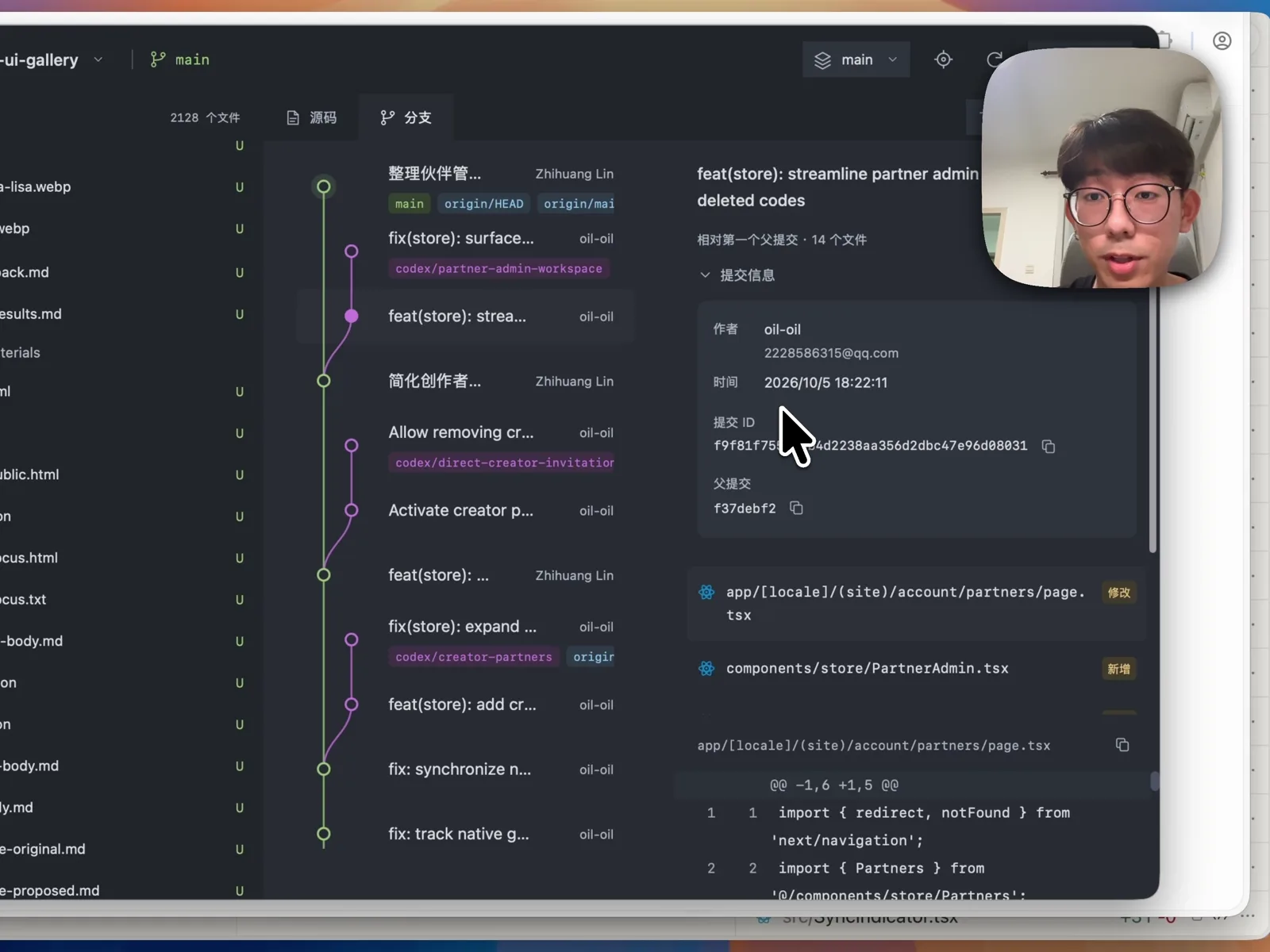Click the codex/creator-partners branch tag
Viewport: 1270px width, 952px height.
[474, 657]
